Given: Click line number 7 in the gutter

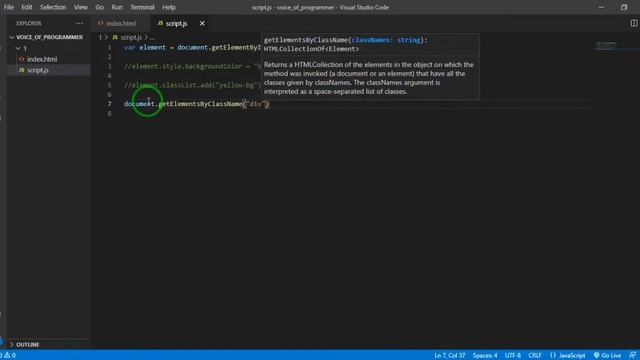Looking at the screenshot, I should coord(109,104).
